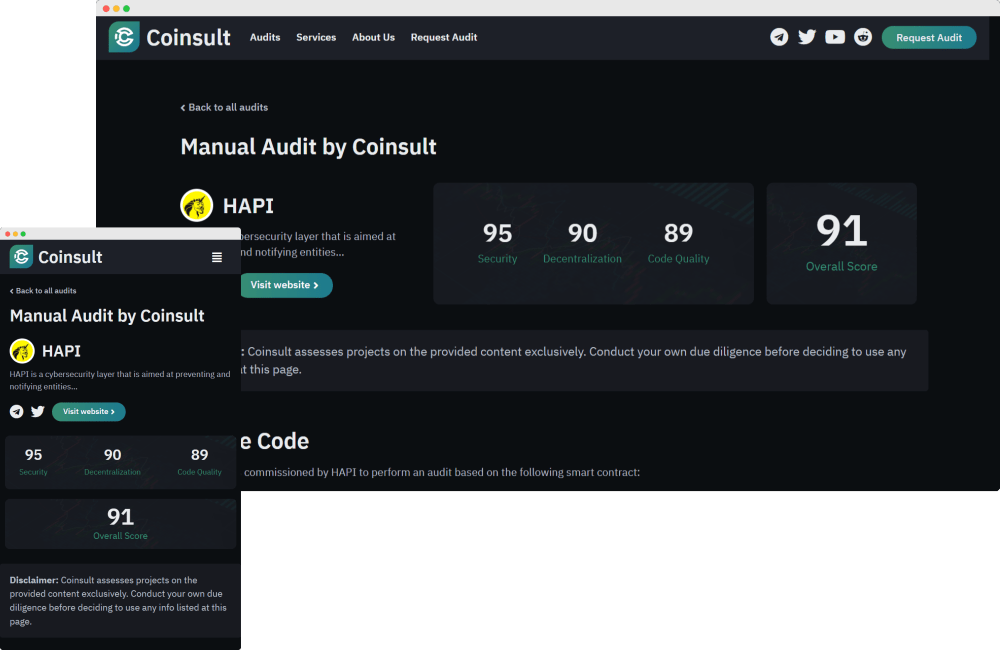The image size is (1000, 650).
Task: Click Visit website button in desktop view
Action: click(285, 285)
